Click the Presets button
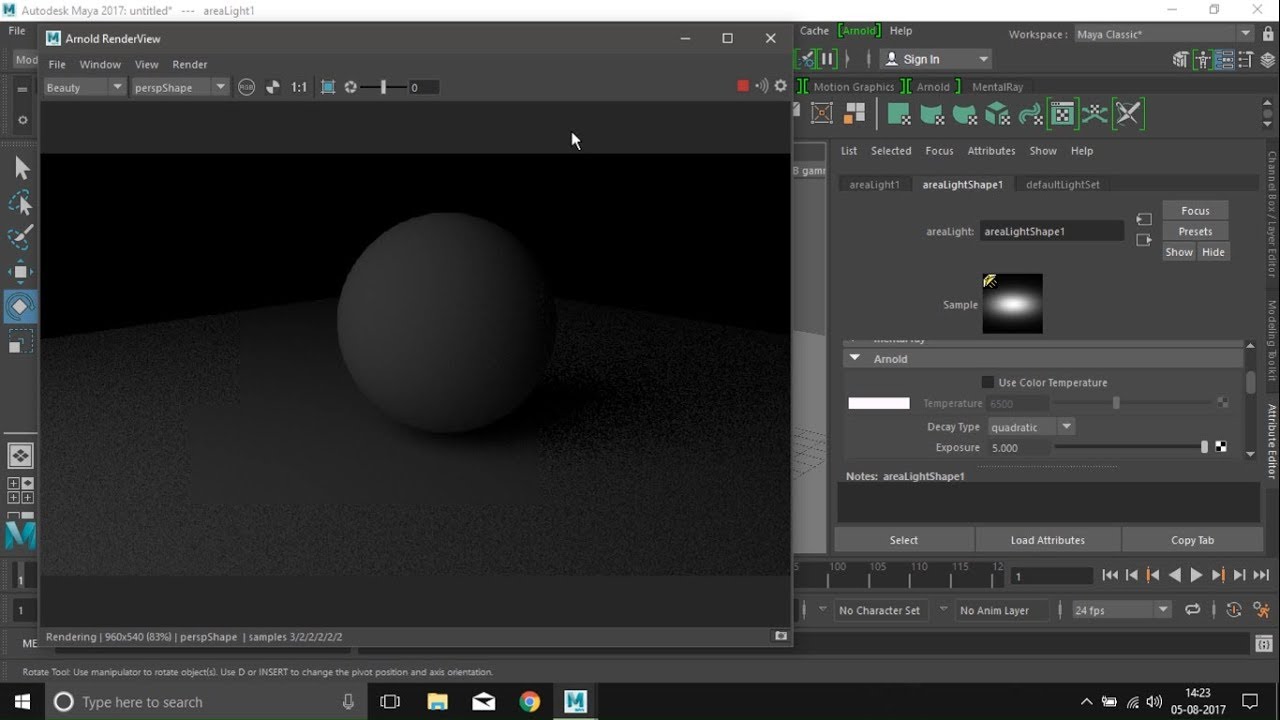1280x720 pixels. point(1195,231)
